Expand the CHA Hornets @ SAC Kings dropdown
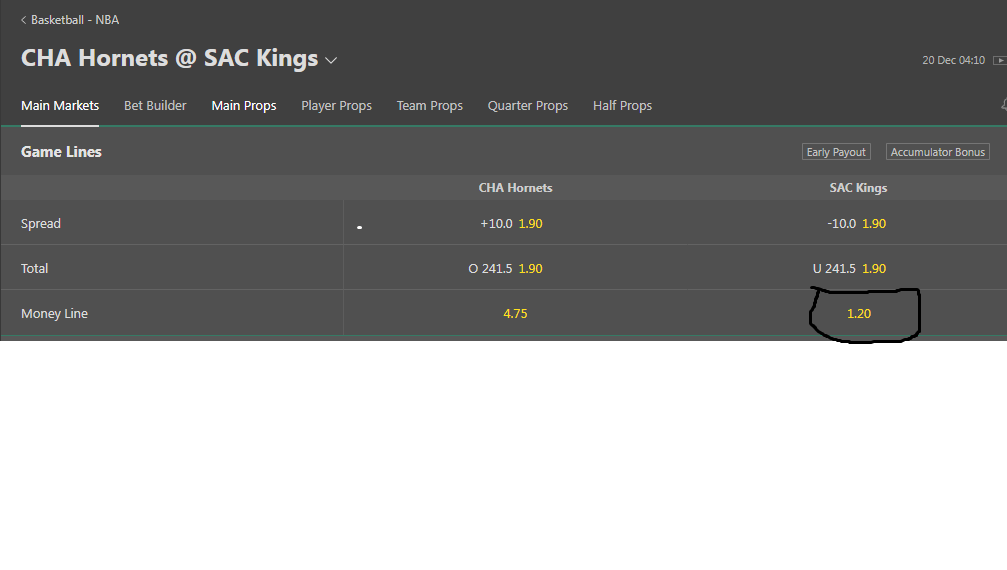The height and width of the screenshot is (570, 1007). [331, 60]
